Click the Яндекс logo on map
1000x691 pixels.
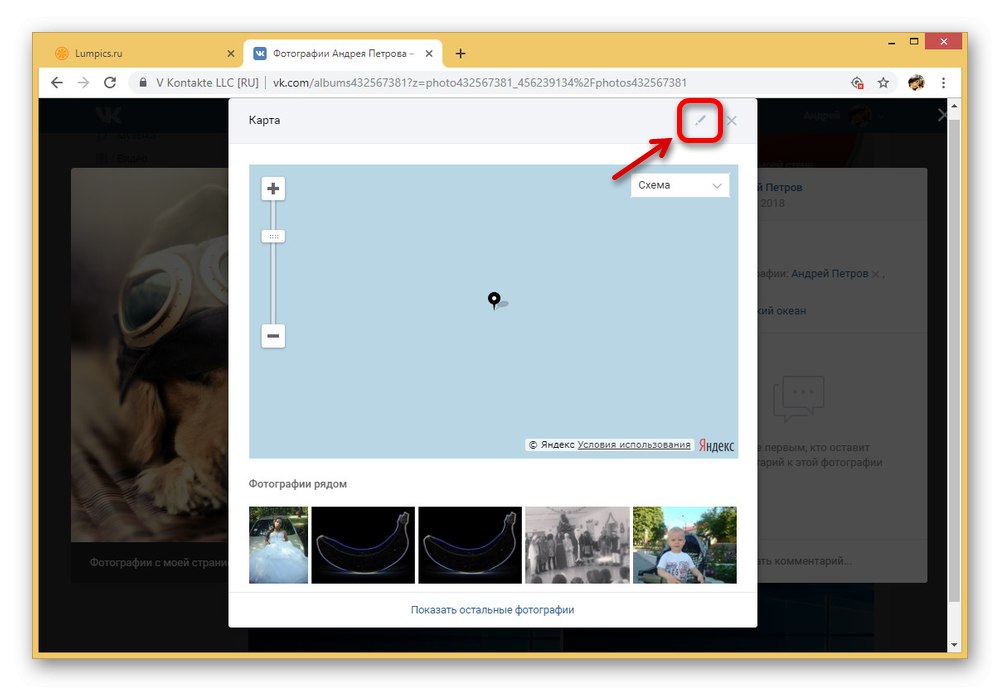[x=716, y=445]
